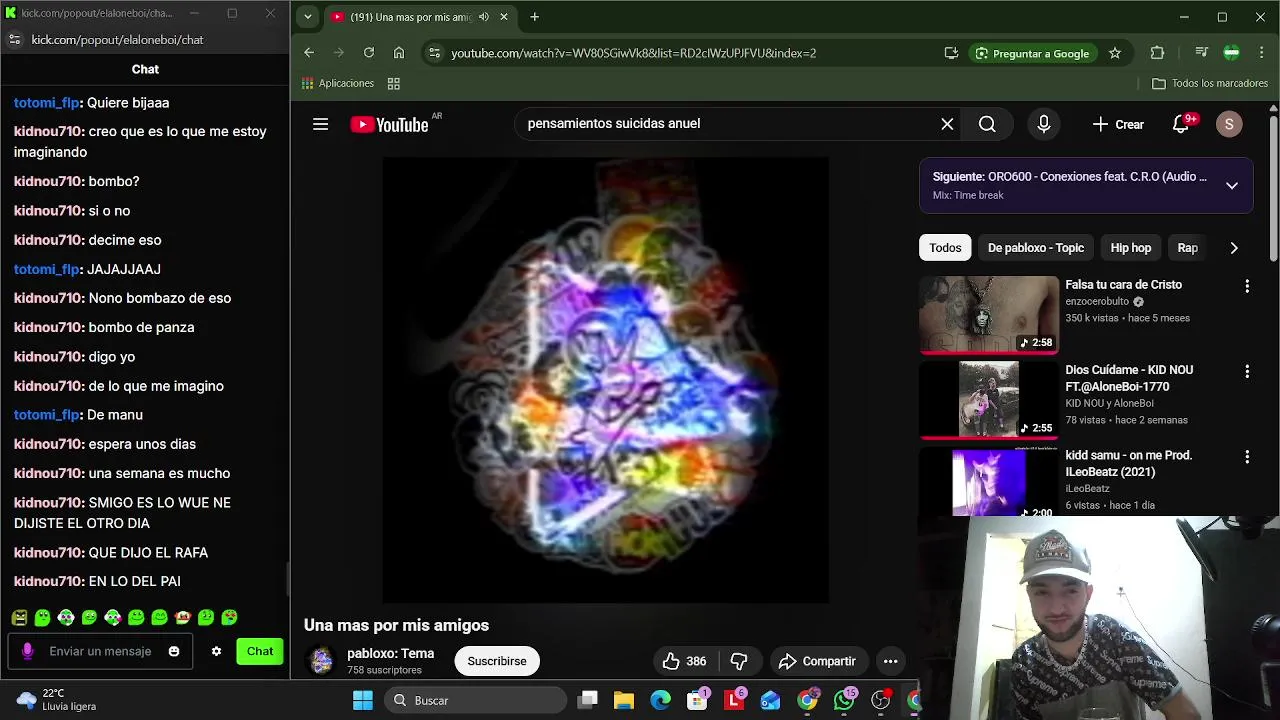Open media controls icon in Chrome toolbar
This screenshot has height=720, width=1280.
tap(1201, 53)
